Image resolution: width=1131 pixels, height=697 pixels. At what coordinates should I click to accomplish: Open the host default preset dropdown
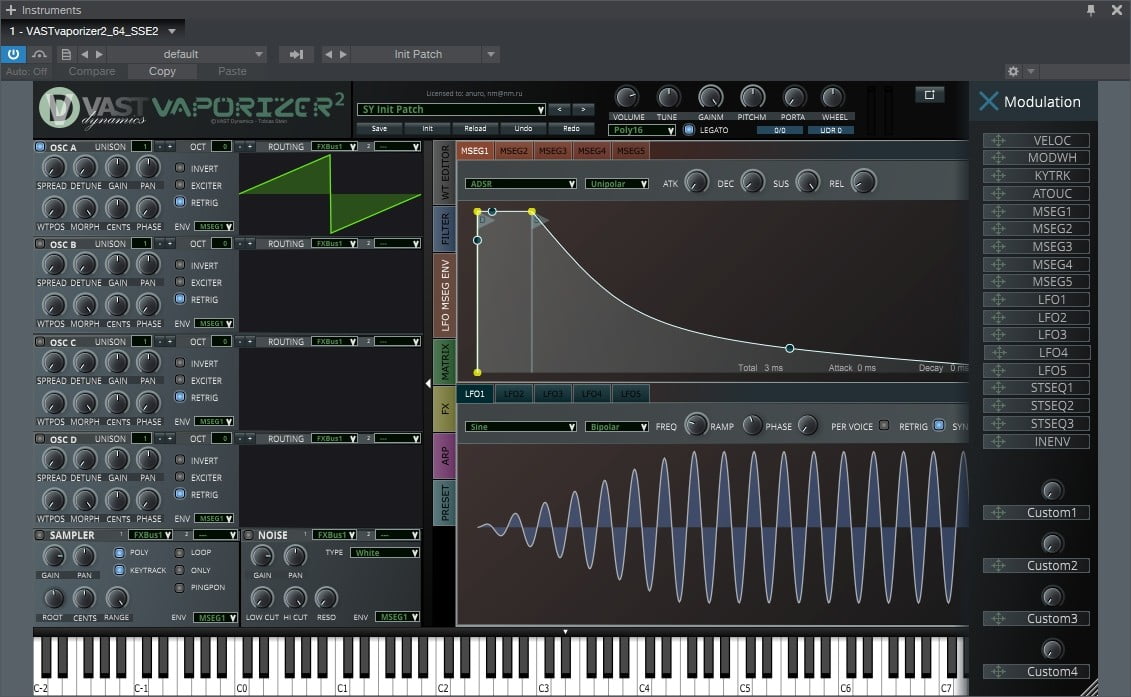coord(187,54)
